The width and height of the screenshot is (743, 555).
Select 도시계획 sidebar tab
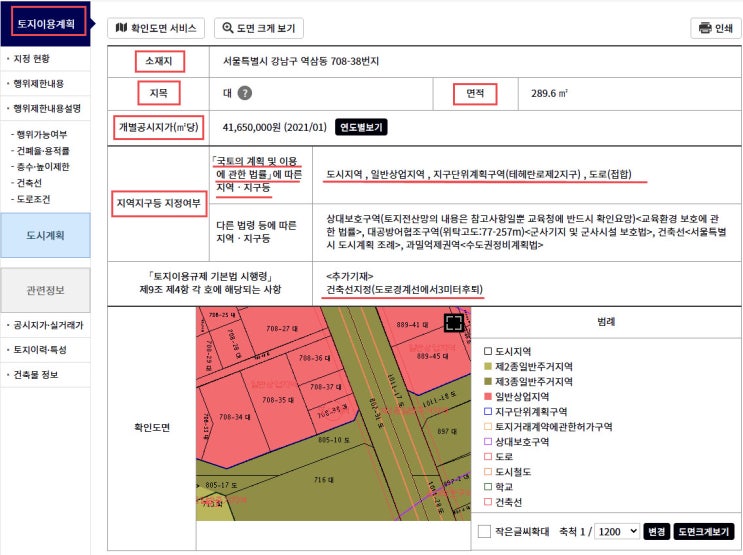(45, 235)
